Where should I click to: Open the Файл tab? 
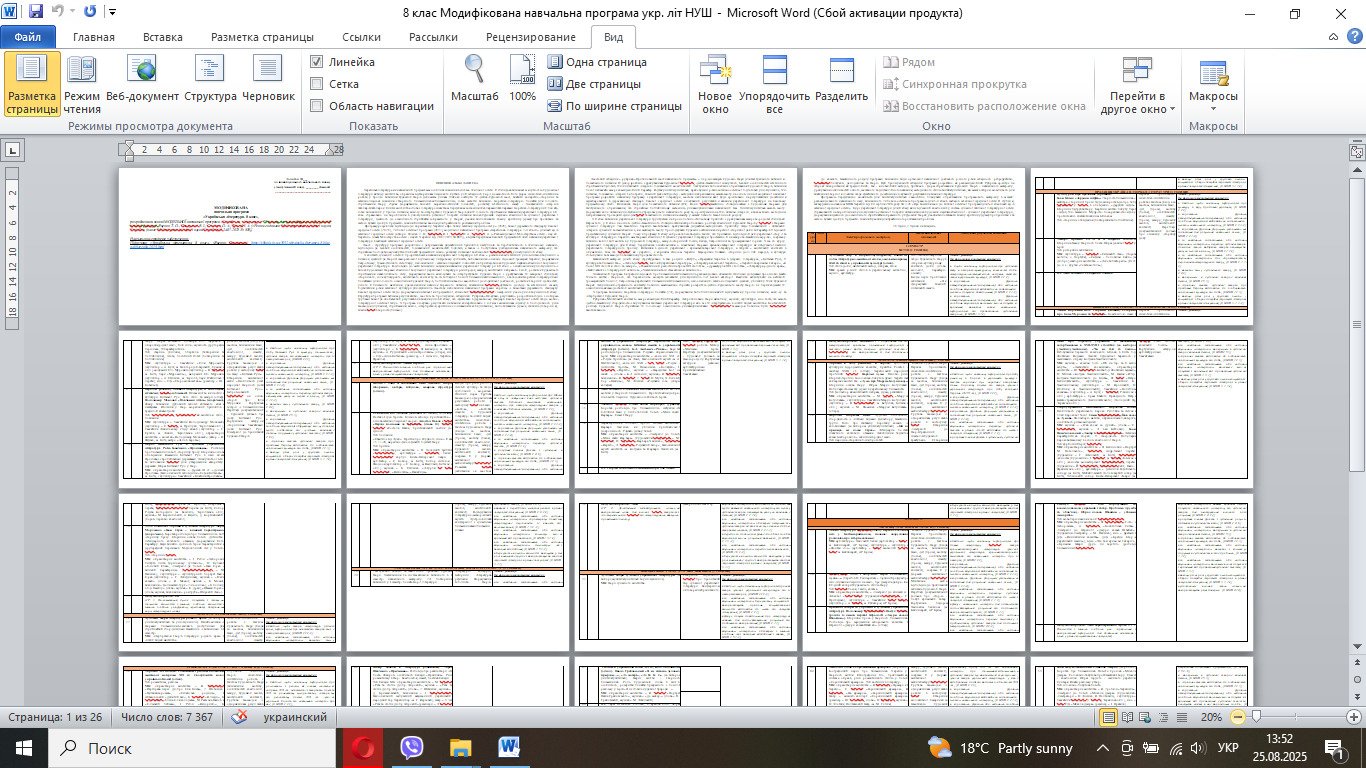click(27, 37)
